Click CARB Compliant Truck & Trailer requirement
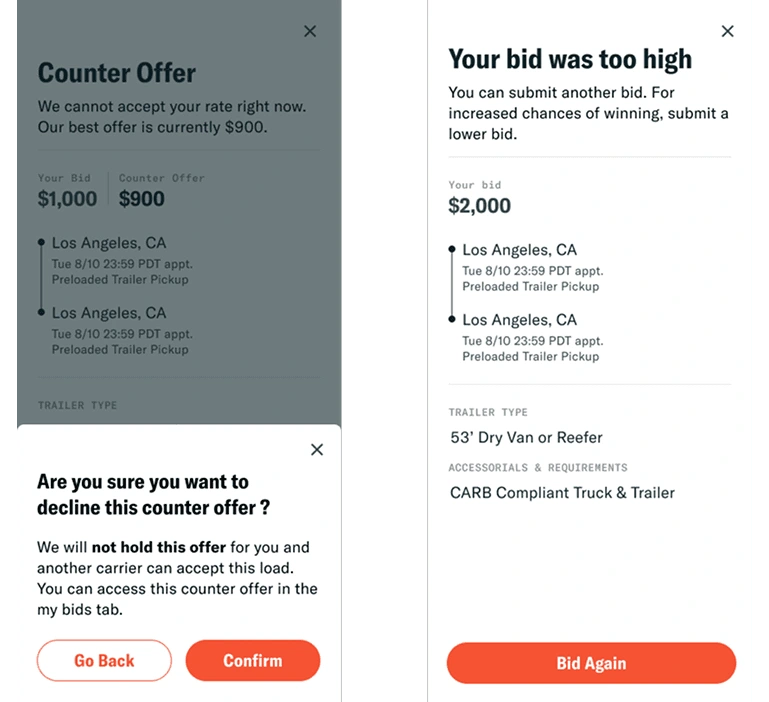This screenshot has width=769, height=702. tap(562, 492)
